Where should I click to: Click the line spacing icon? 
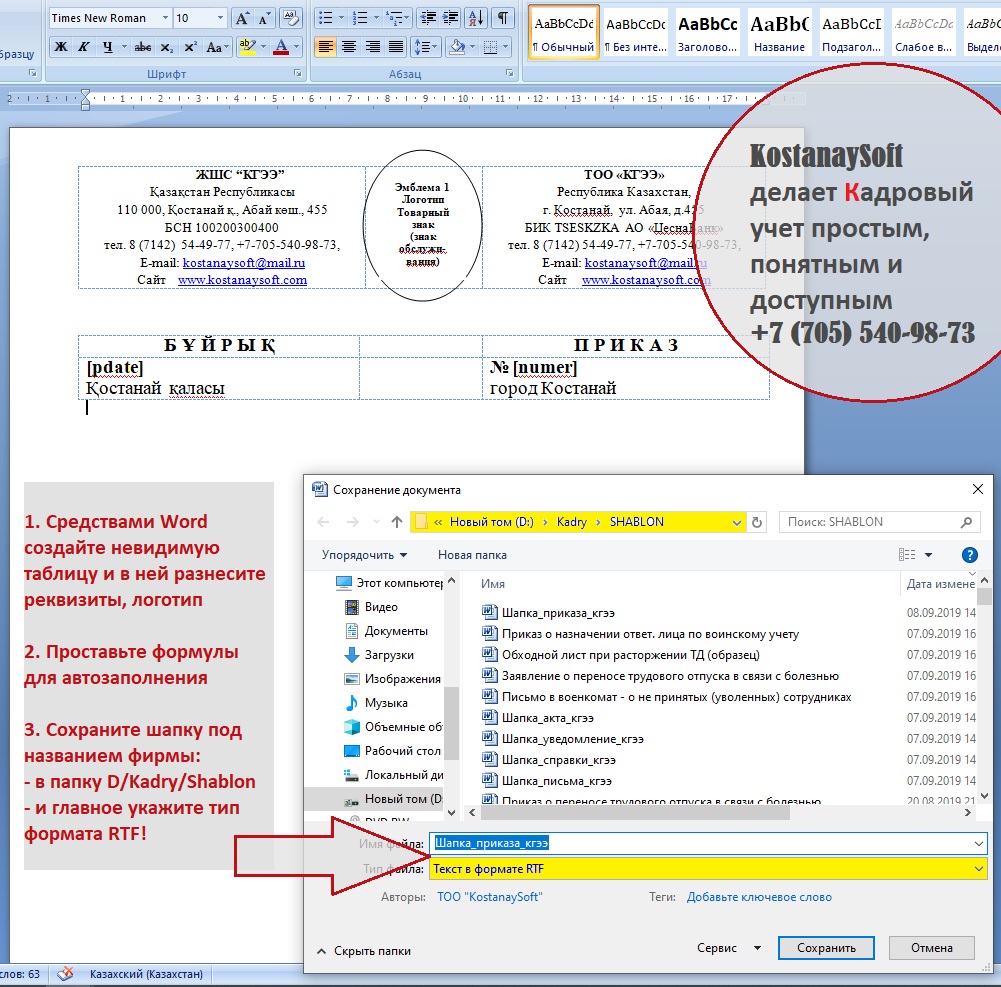(422, 47)
